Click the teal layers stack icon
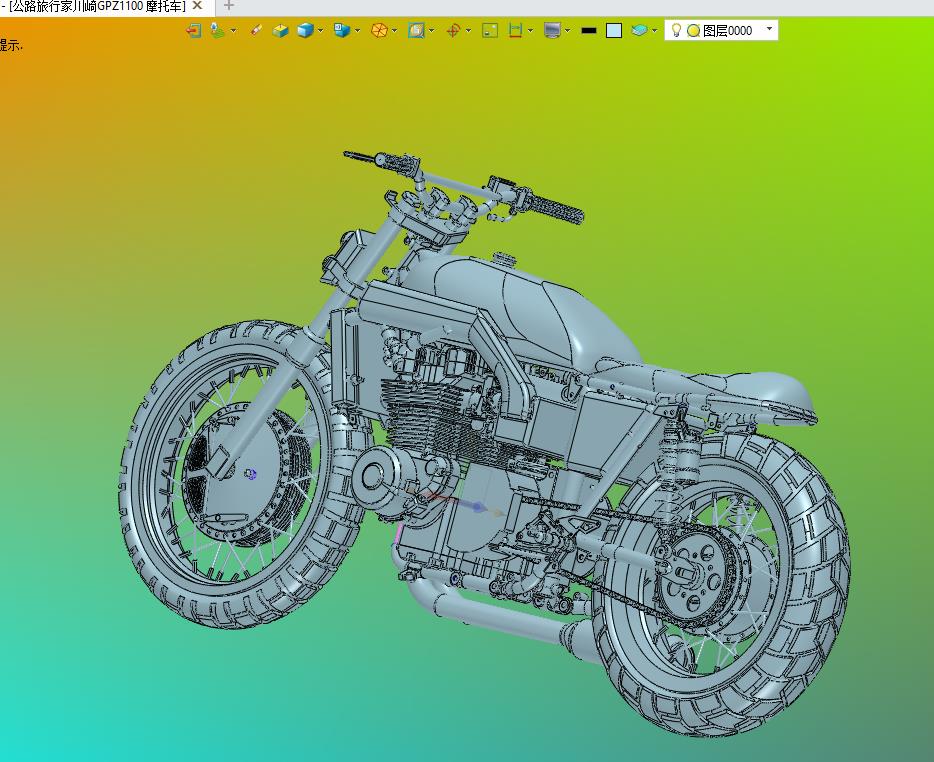The width and height of the screenshot is (934, 762). click(x=639, y=30)
